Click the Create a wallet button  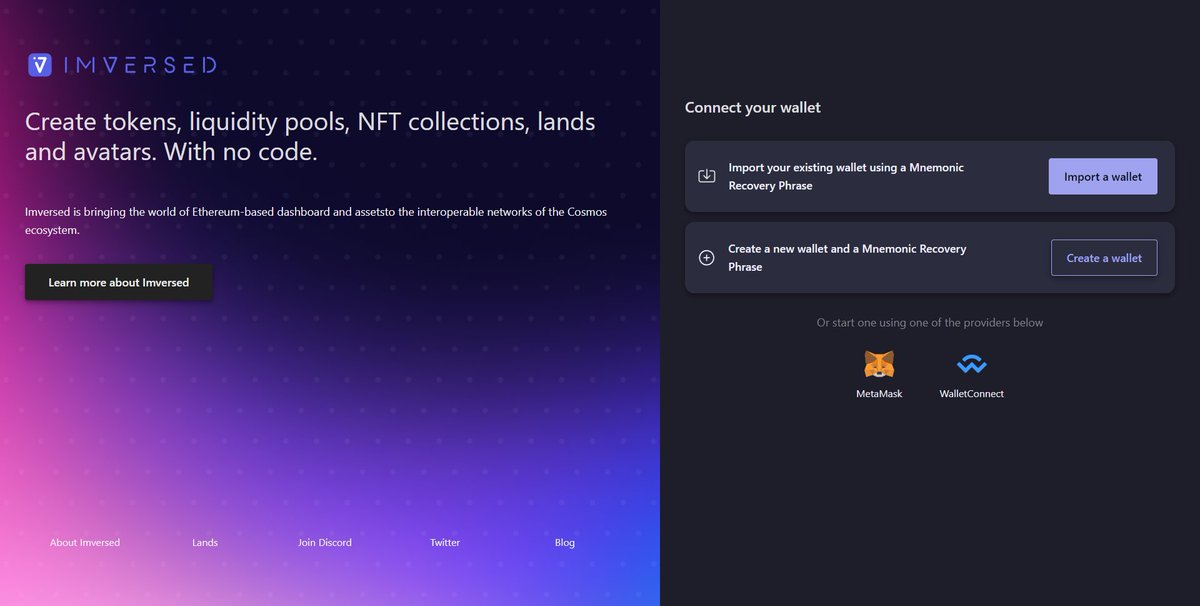pyautogui.click(x=1104, y=258)
